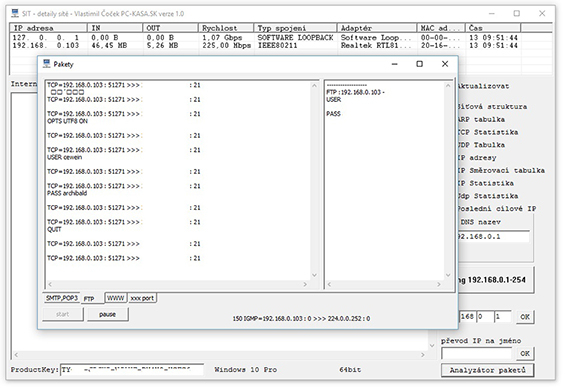Click the Pakety window icon

click(46, 64)
